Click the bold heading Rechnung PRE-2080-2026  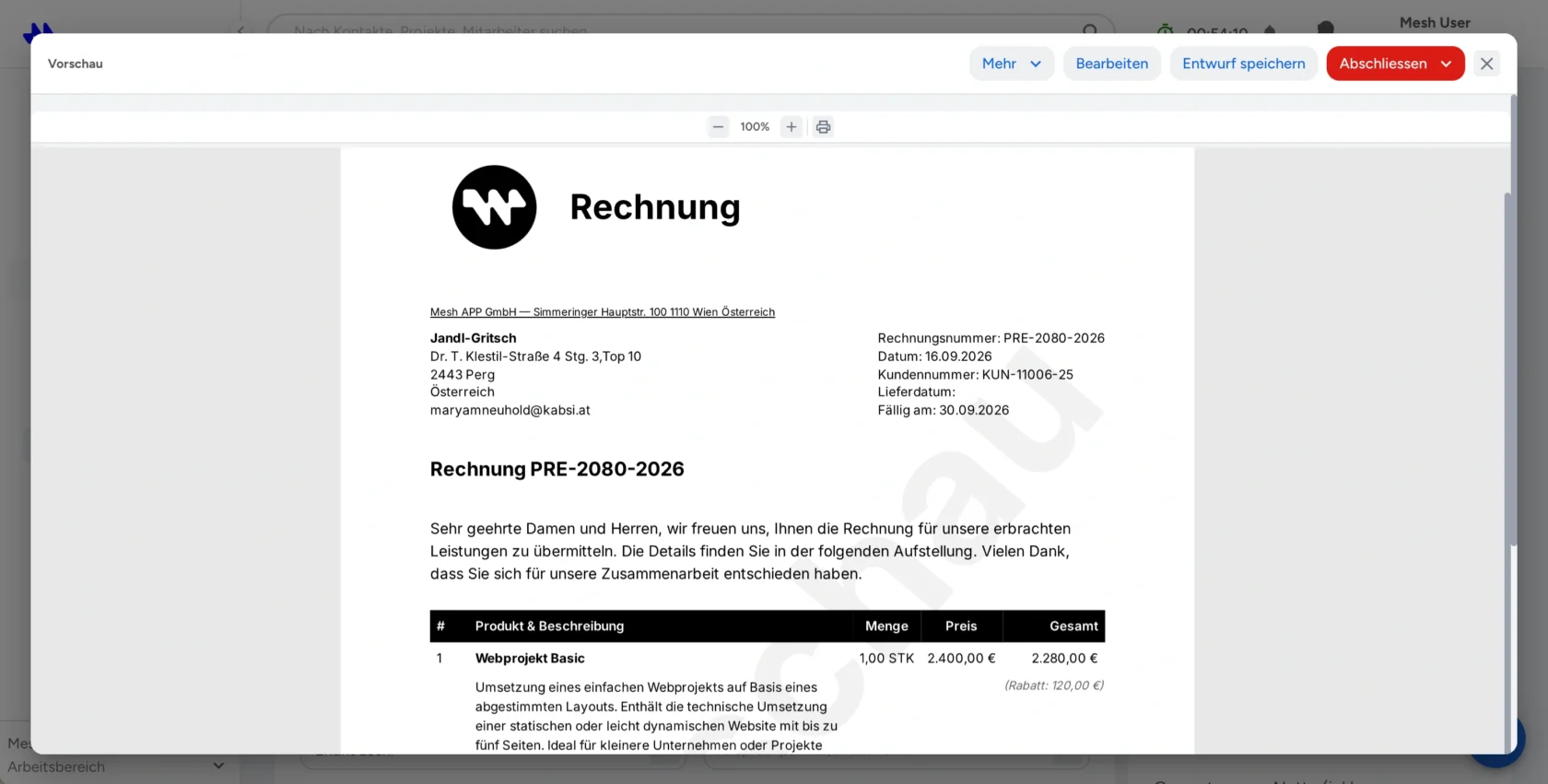point(557,469)
